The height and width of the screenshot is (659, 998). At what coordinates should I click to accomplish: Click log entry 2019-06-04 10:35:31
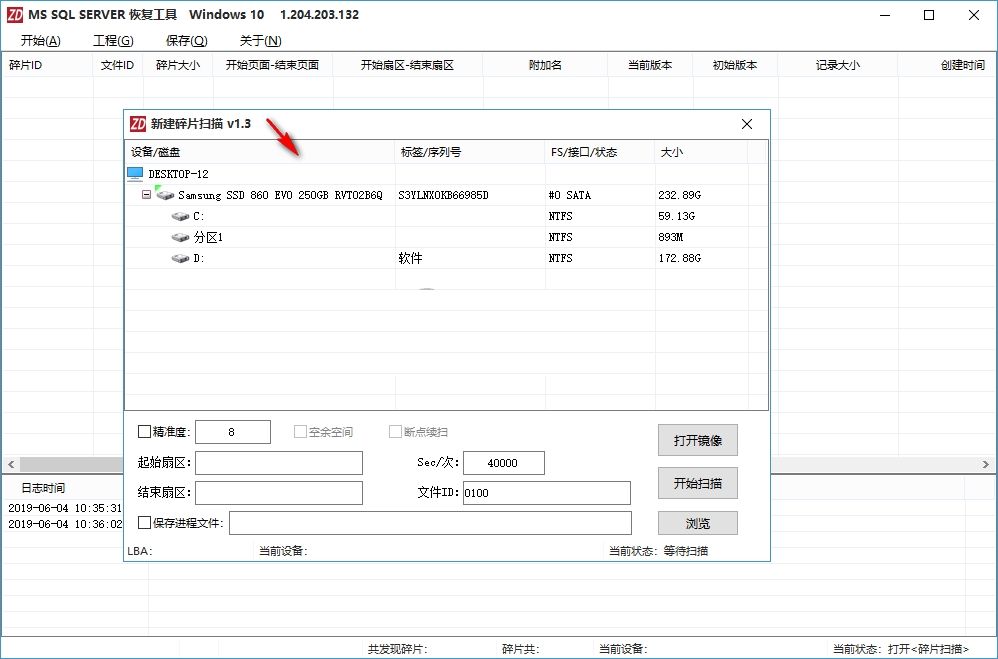coord(65,508)
